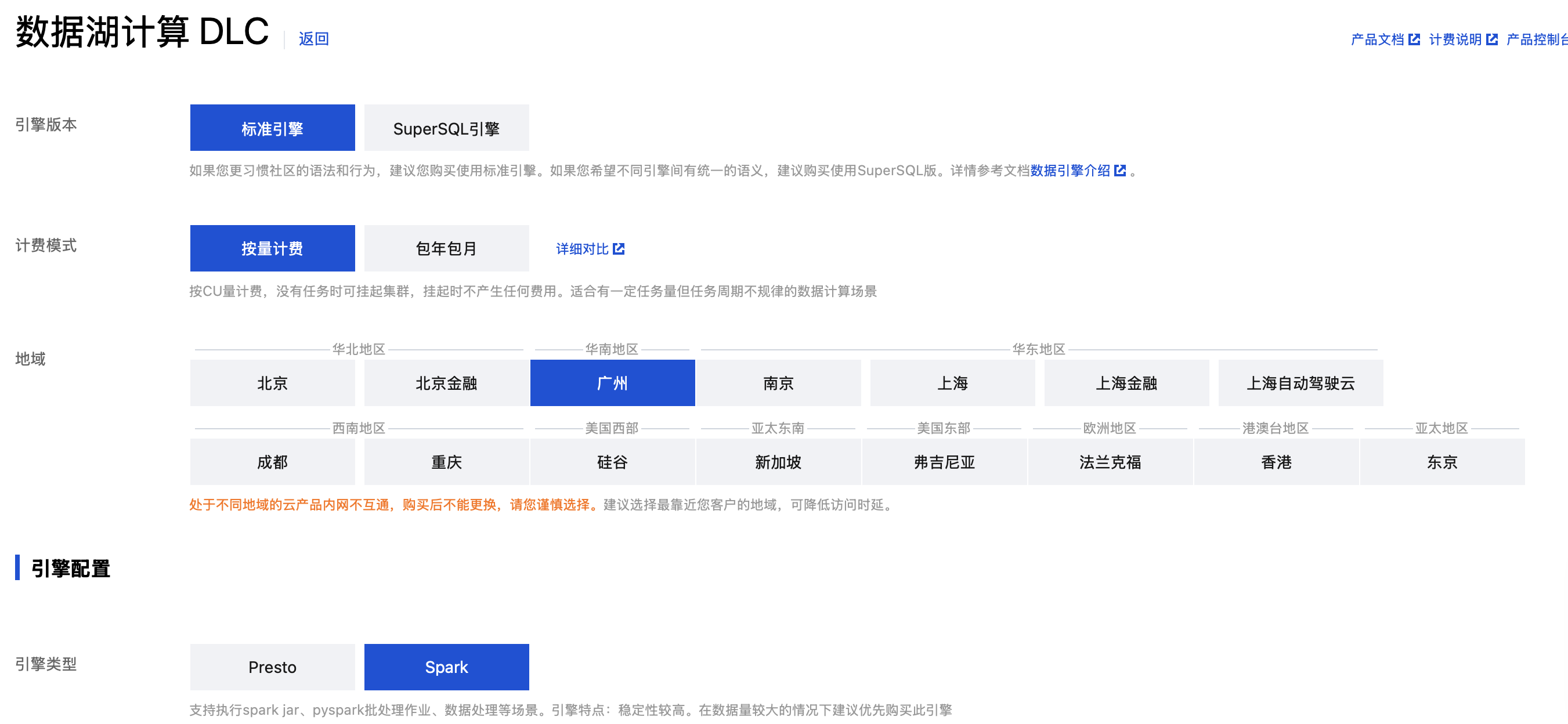Click the 引擎配置 section heading
The image size is (1568, 724).
[x=71, y=569]
